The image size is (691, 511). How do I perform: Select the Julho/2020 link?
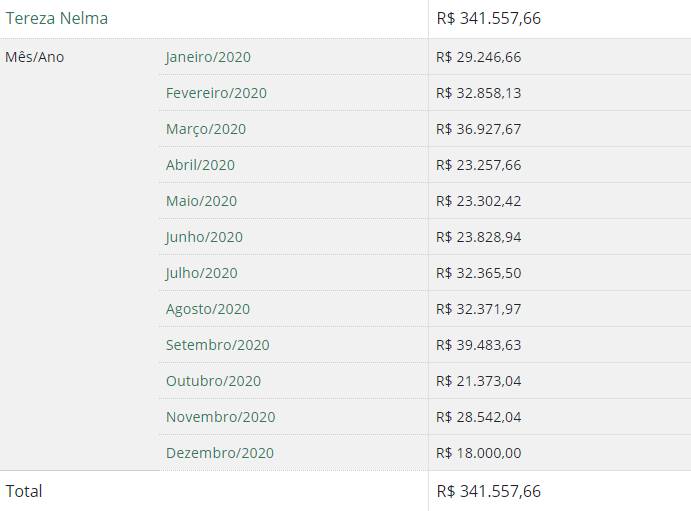click(201, 273)
